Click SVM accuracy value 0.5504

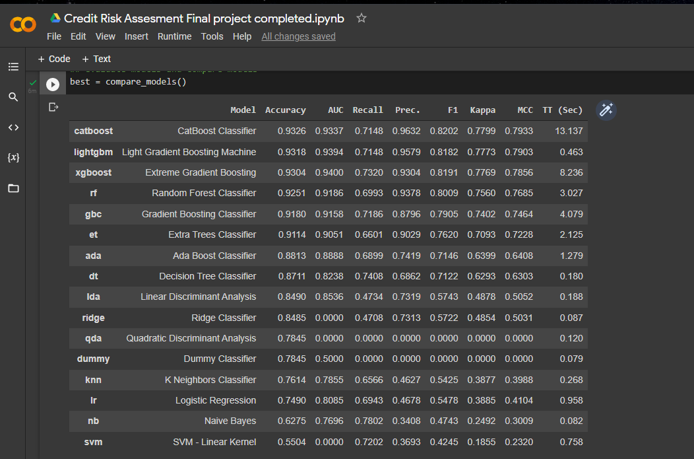point(292,442)
